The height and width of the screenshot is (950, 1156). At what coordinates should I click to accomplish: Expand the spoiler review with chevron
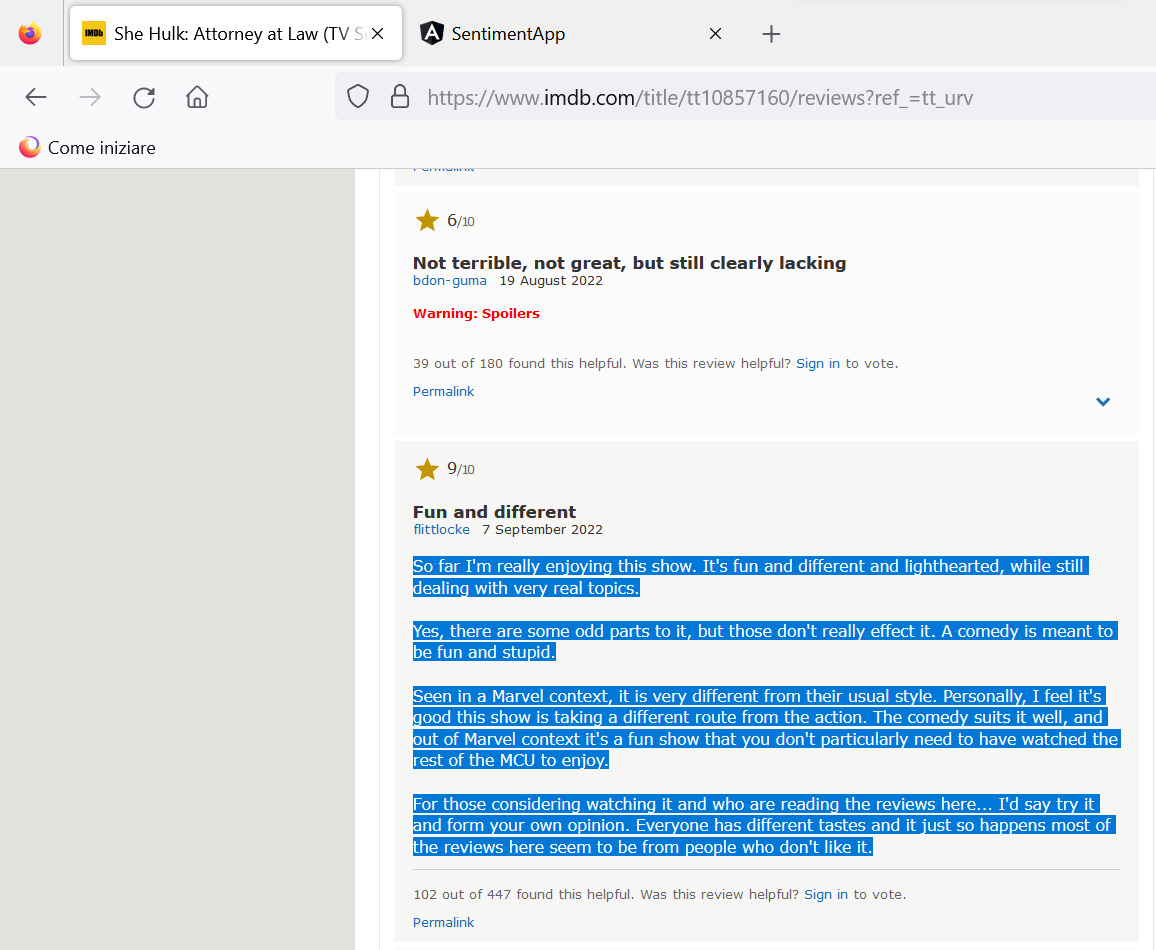point(1103,402)
